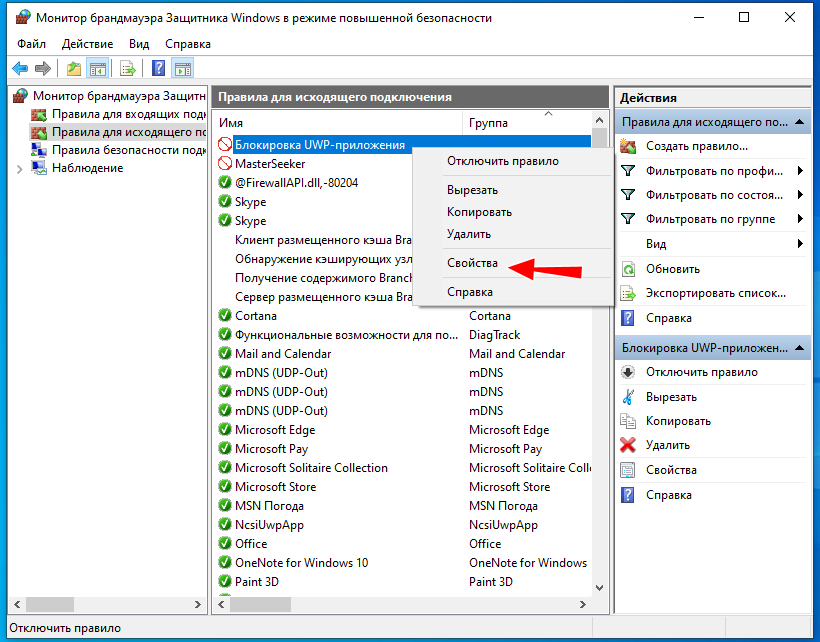Select the MSN Погода rule name
The width and height of the screenshot is (820, 642).
coord(269,506)
